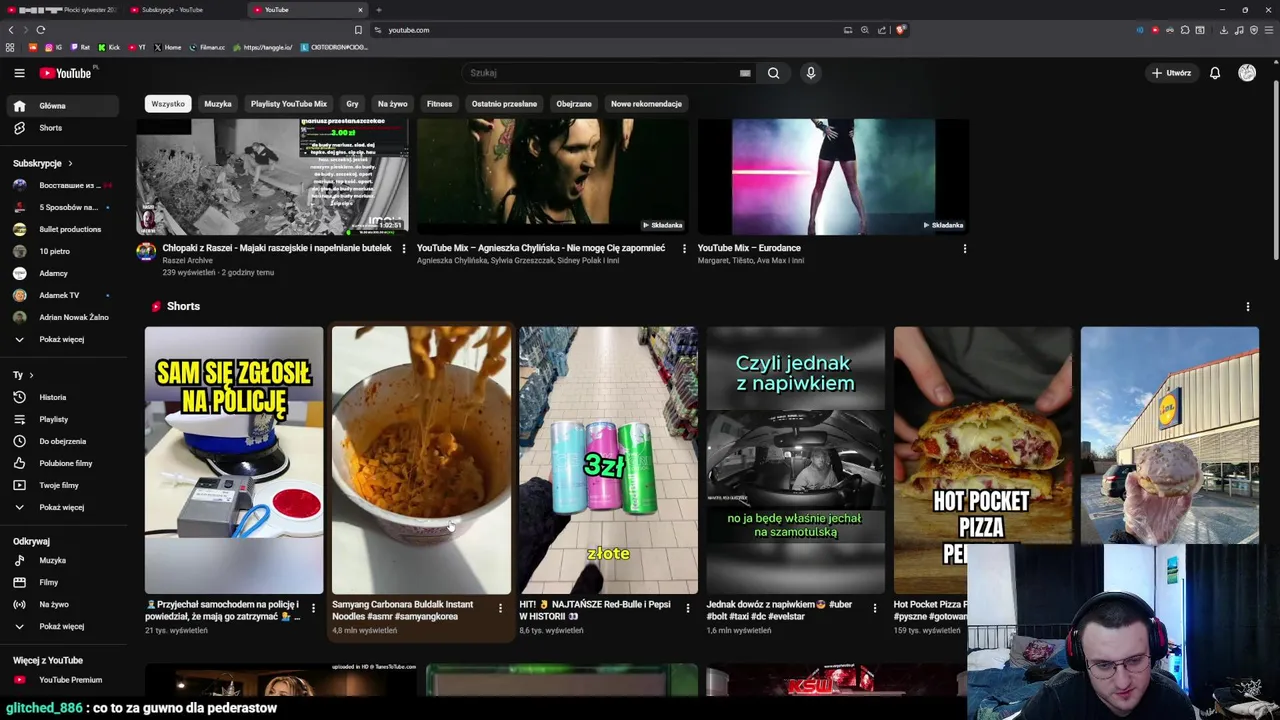The height and width of the screenshot is (720, 1280).
Task: Open options menu for Agnieszka Chylińska mix
Action: click(x=684, y=248)
